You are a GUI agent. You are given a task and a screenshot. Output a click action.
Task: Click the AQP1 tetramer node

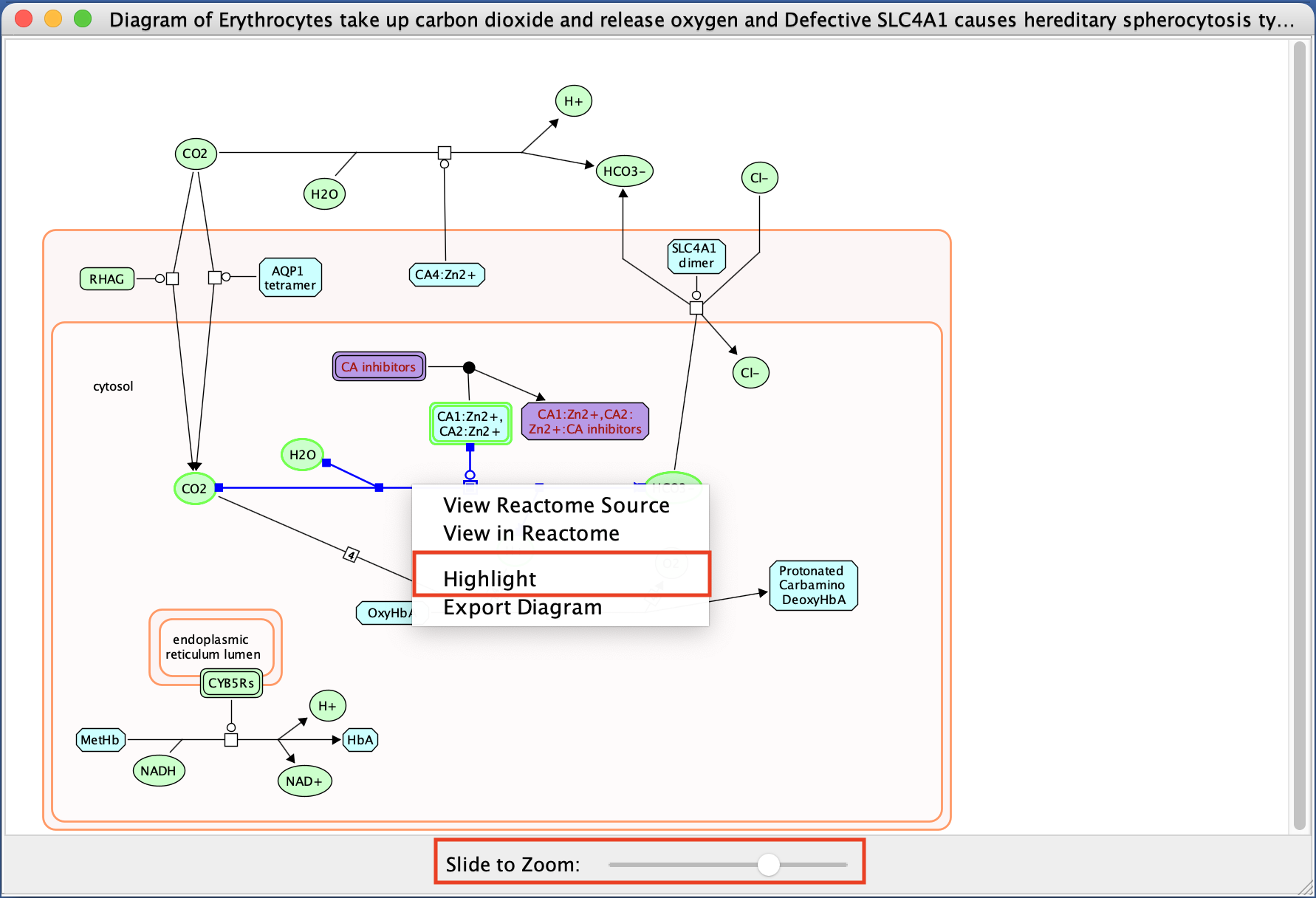point(290,278)
